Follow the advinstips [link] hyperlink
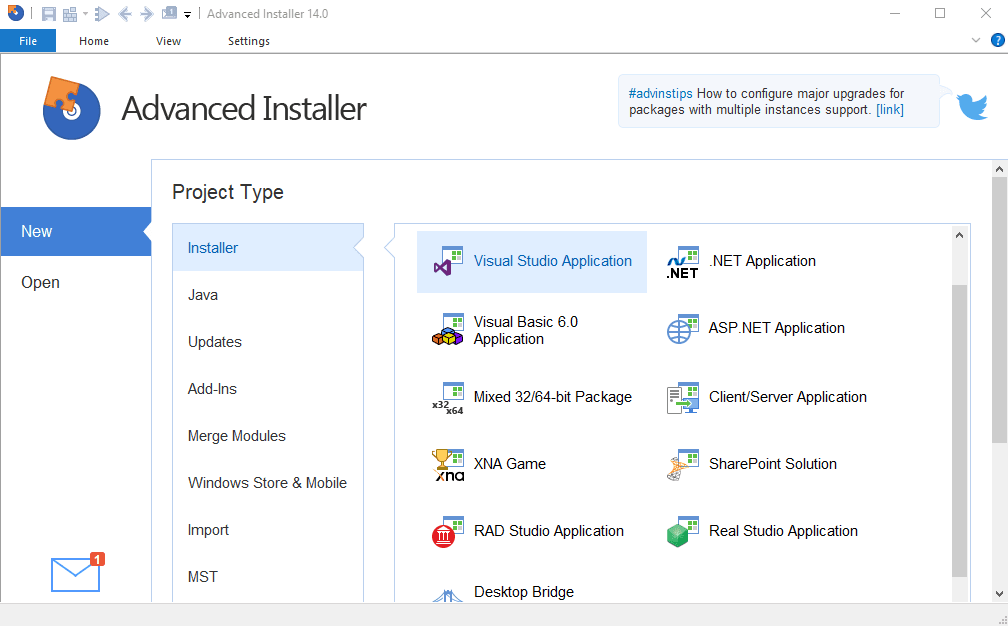Screen dimensions: 1008x626 (x=889, y=109)
